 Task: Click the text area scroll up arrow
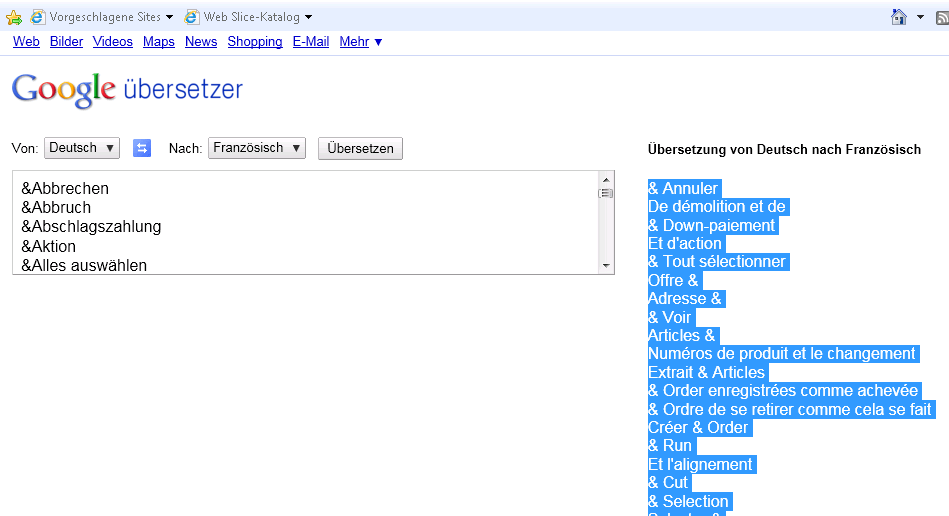point(606,180)
